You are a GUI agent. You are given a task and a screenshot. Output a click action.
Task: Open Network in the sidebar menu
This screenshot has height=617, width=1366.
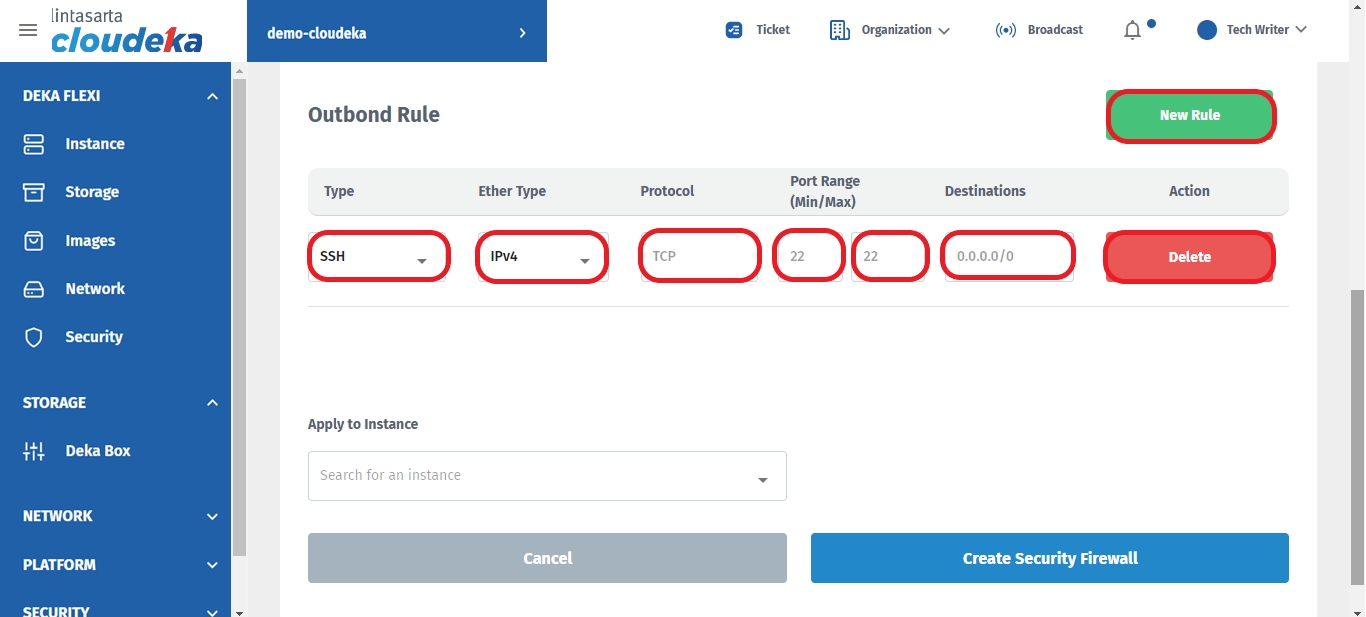click(94, 289)
